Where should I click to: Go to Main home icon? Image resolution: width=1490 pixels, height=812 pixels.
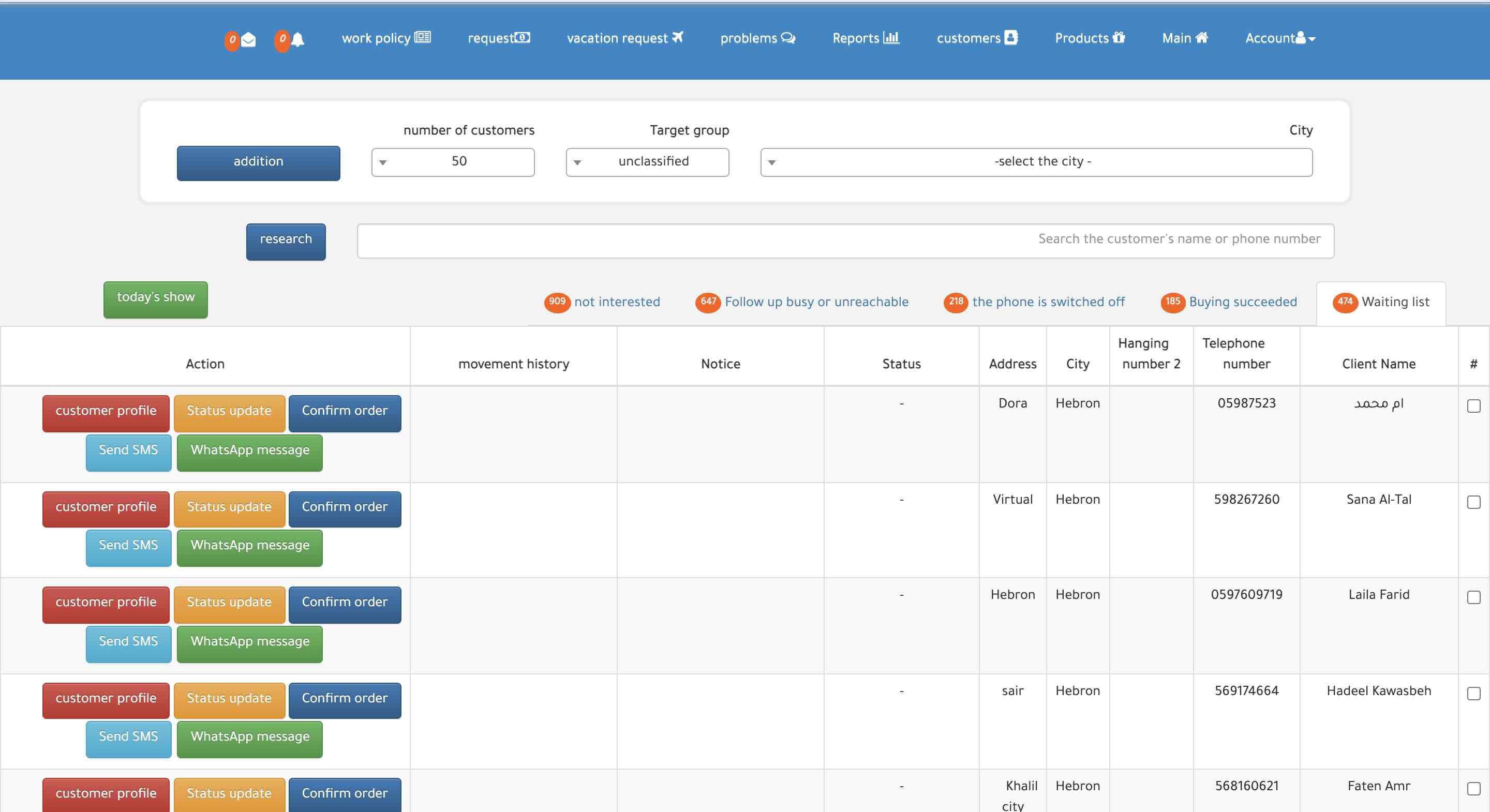[x=1201, y=38]
